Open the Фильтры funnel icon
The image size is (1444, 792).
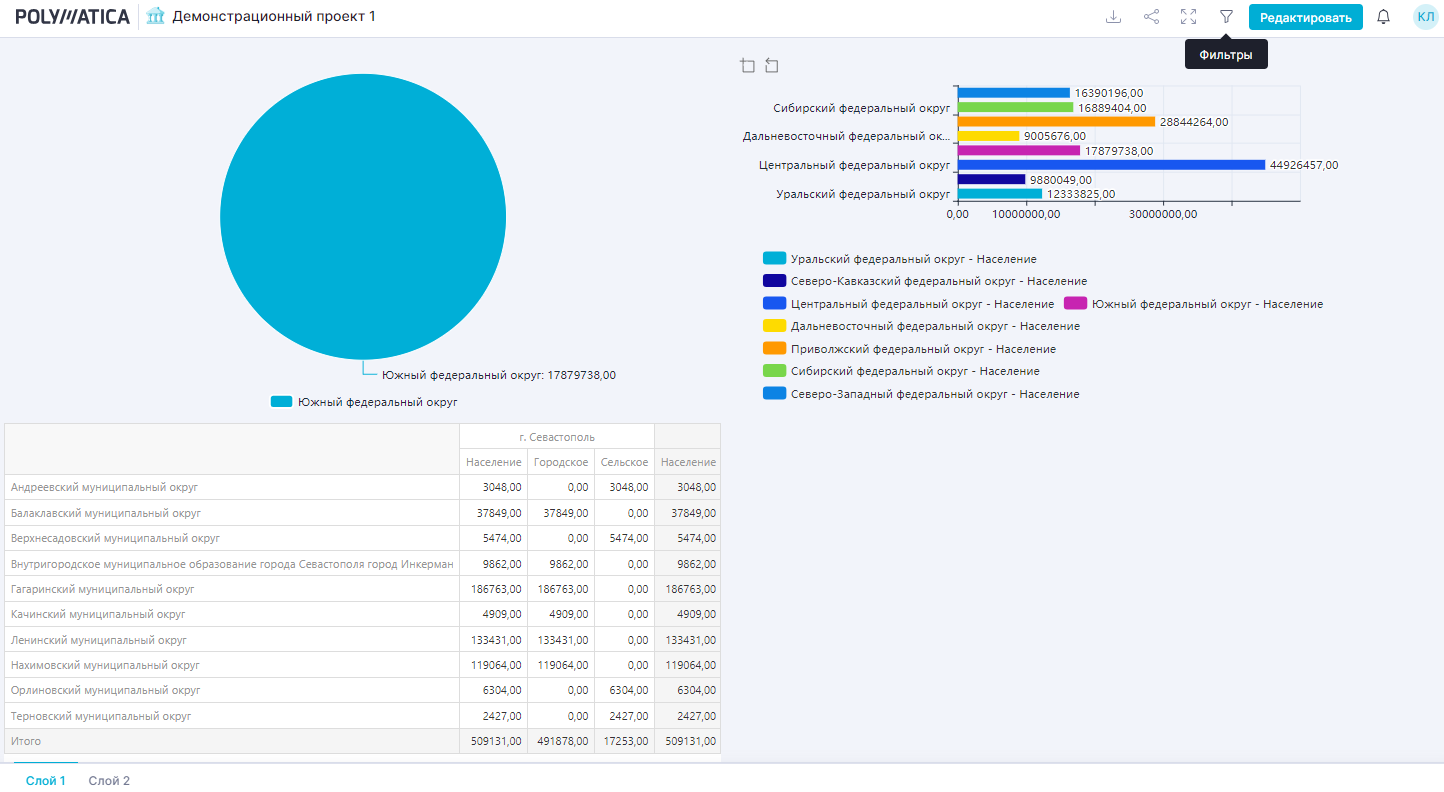point(1226,17)
